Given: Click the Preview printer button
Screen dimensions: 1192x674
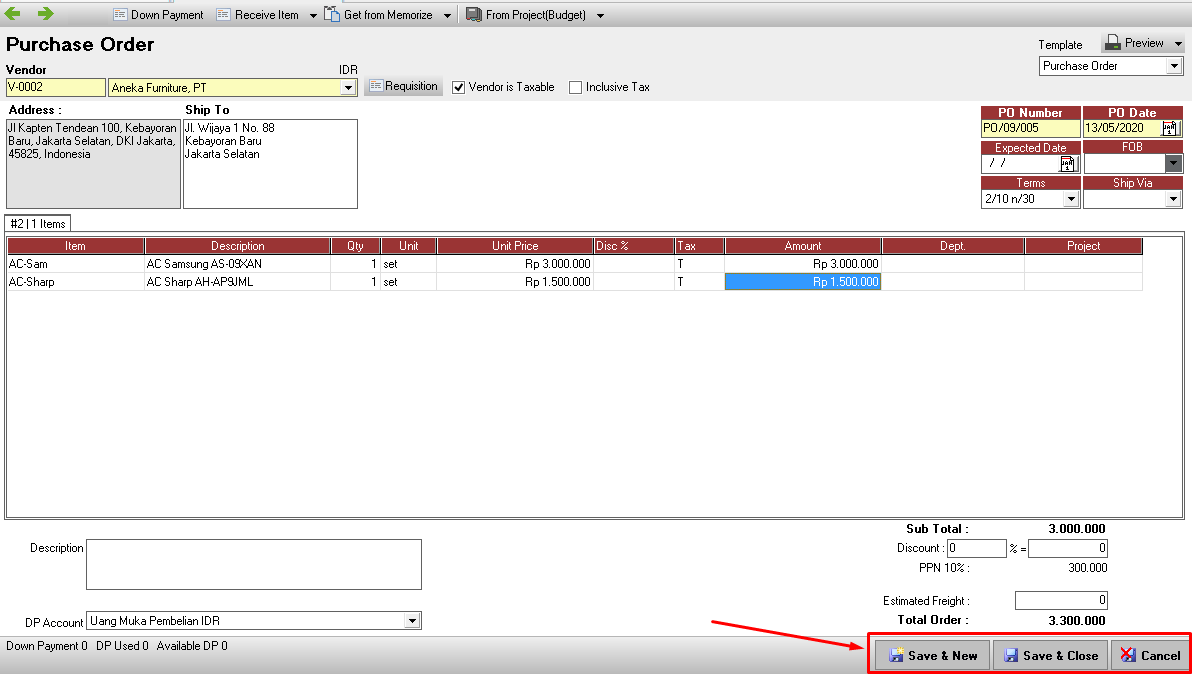Looking at the screenshot, I should pos(1135,43).
